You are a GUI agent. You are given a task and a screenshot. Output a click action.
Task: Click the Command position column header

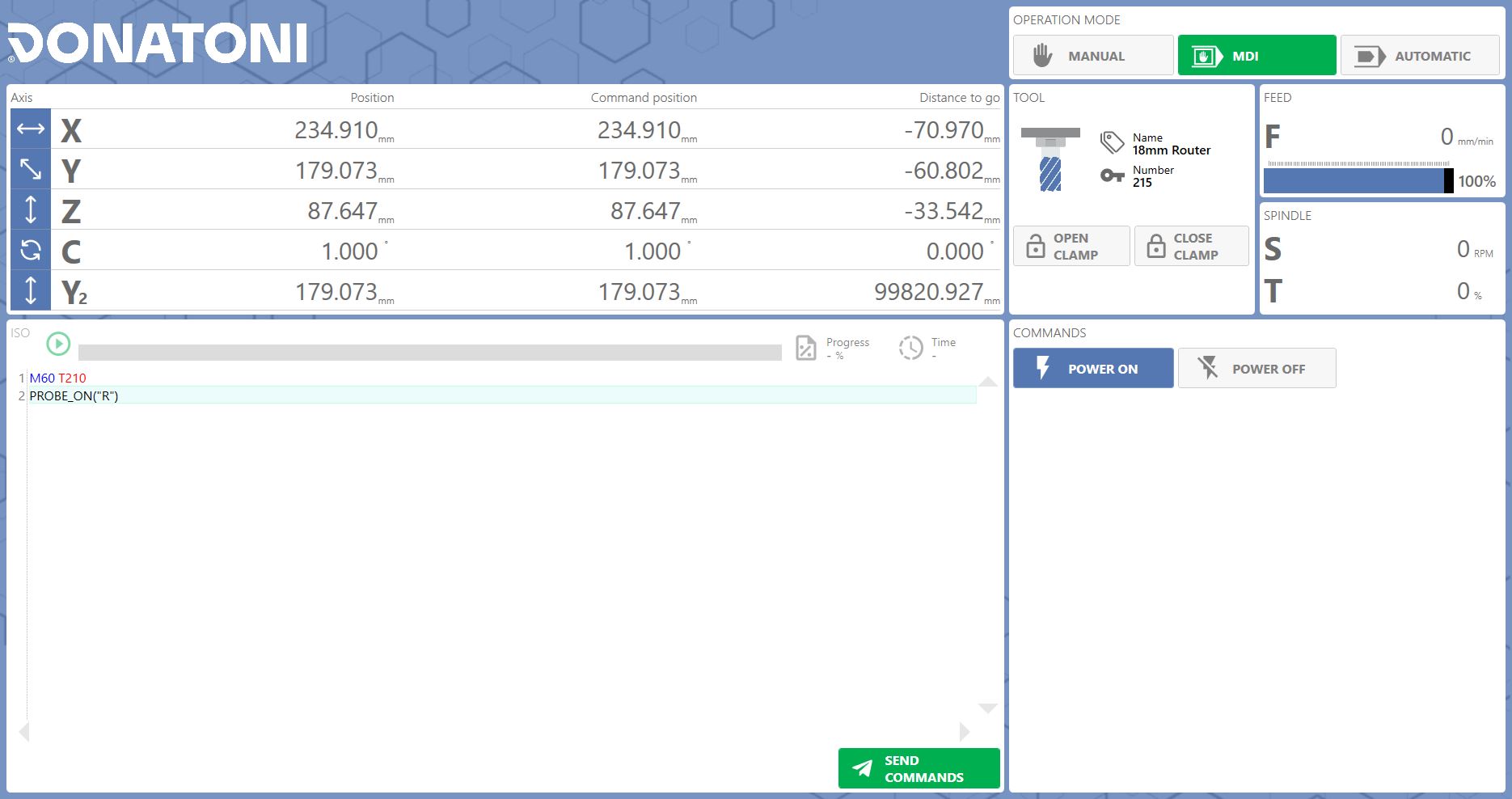[x=644, y=97]
